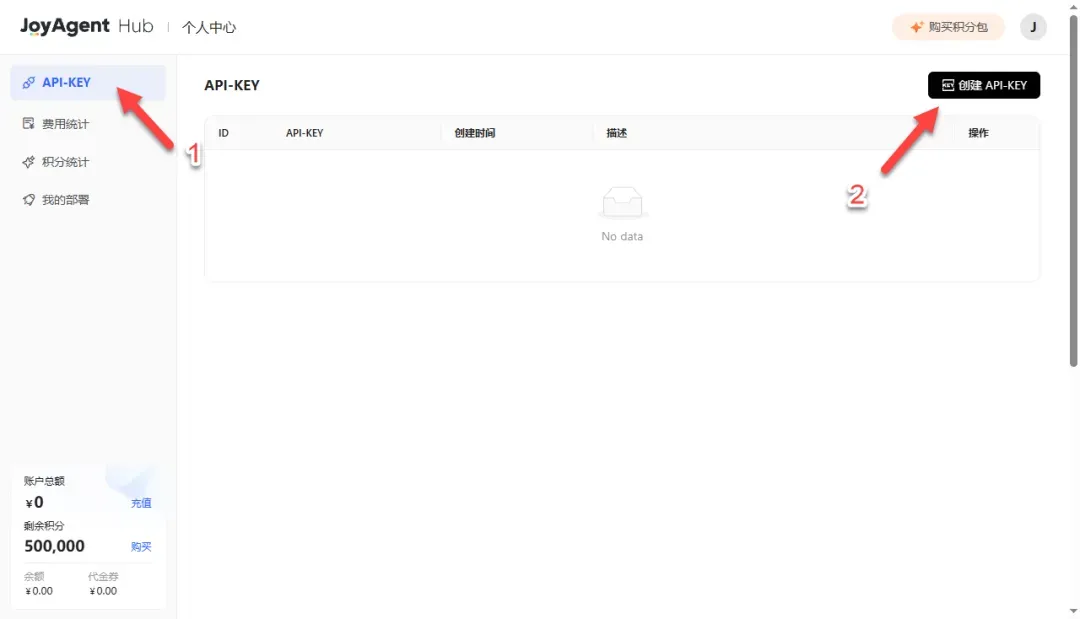Image resolution: width=1080 pixels, height=619 pixels.
Task: Click the 充值 recharge link
Action: pyautogui.click(x=141, y=503)
